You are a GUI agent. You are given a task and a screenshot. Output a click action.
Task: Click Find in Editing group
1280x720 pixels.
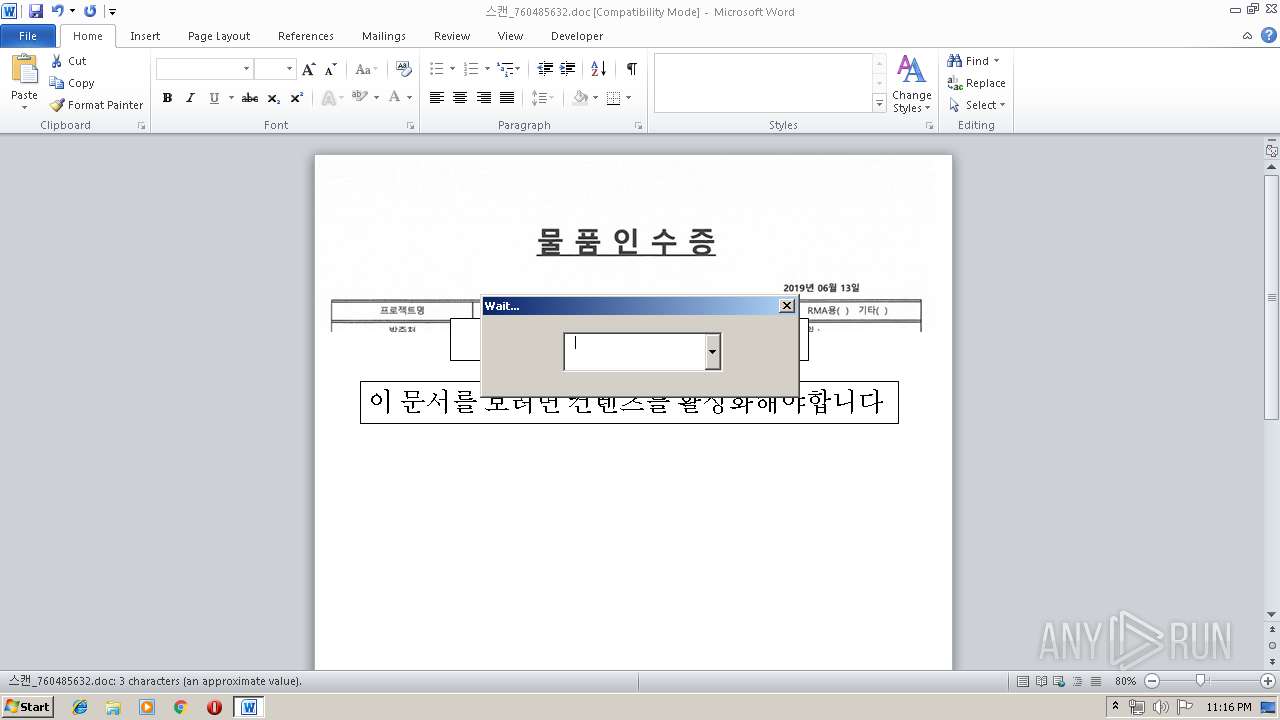(x=974, y=61)
